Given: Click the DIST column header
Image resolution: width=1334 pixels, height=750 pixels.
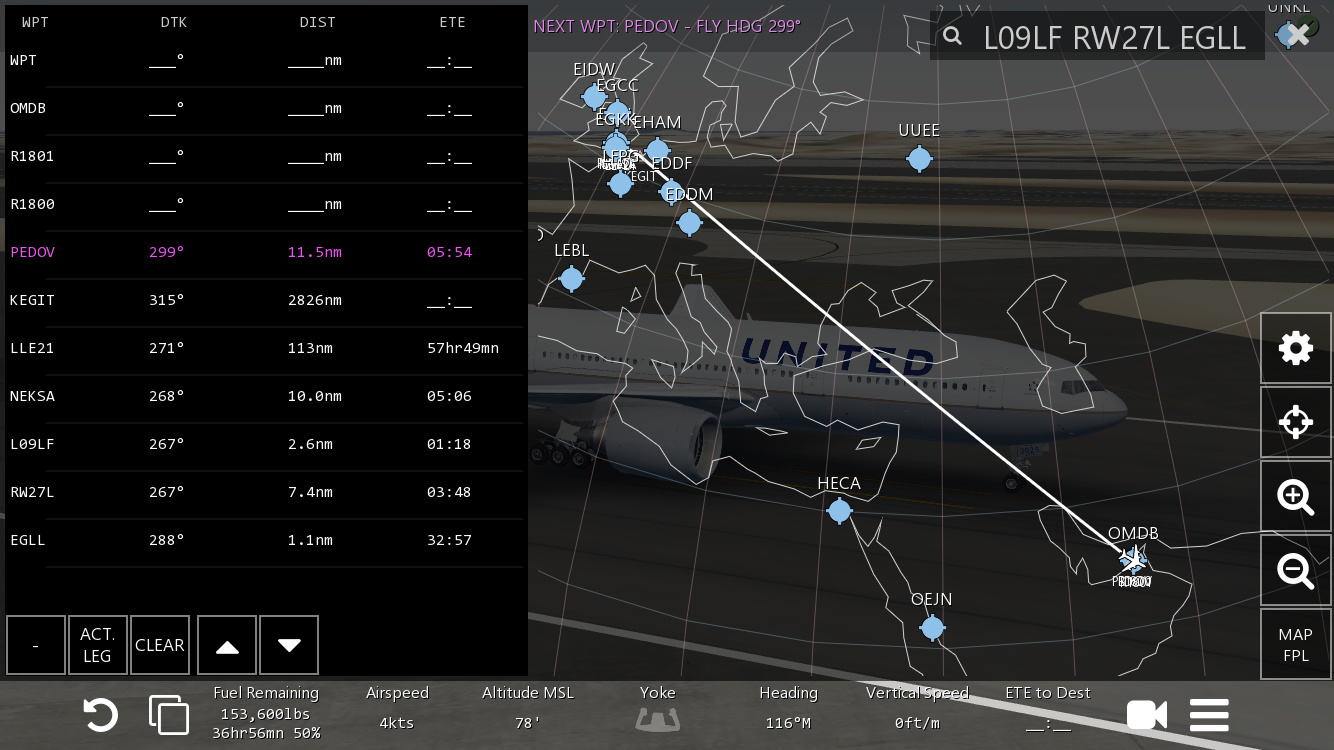Looking at the screenshot, I should click(317, 22).
